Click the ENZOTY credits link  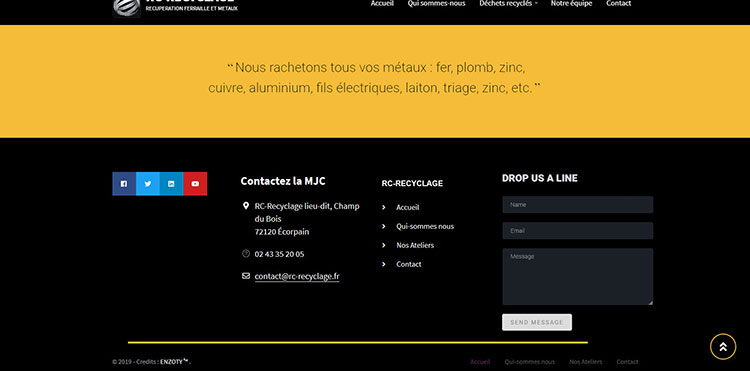point(173,362)
